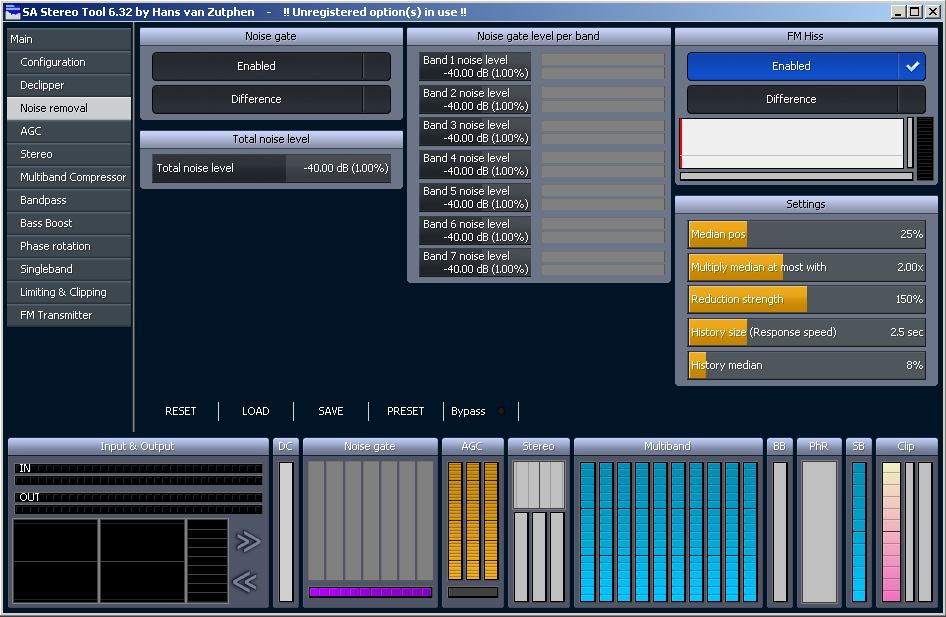The image size is (946, 617).
Task: Click the horizontal bar below FM Hiss graph
Action: (796, 176)
